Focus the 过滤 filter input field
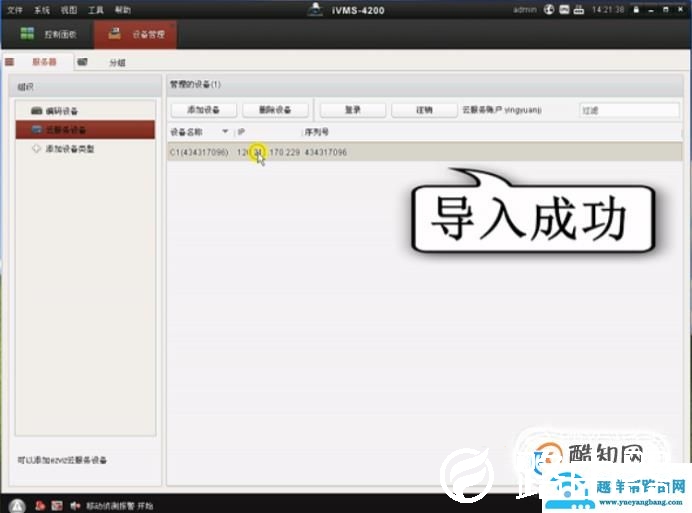The height and width of the screenshot is (513, 692). (x=629, y=110)
